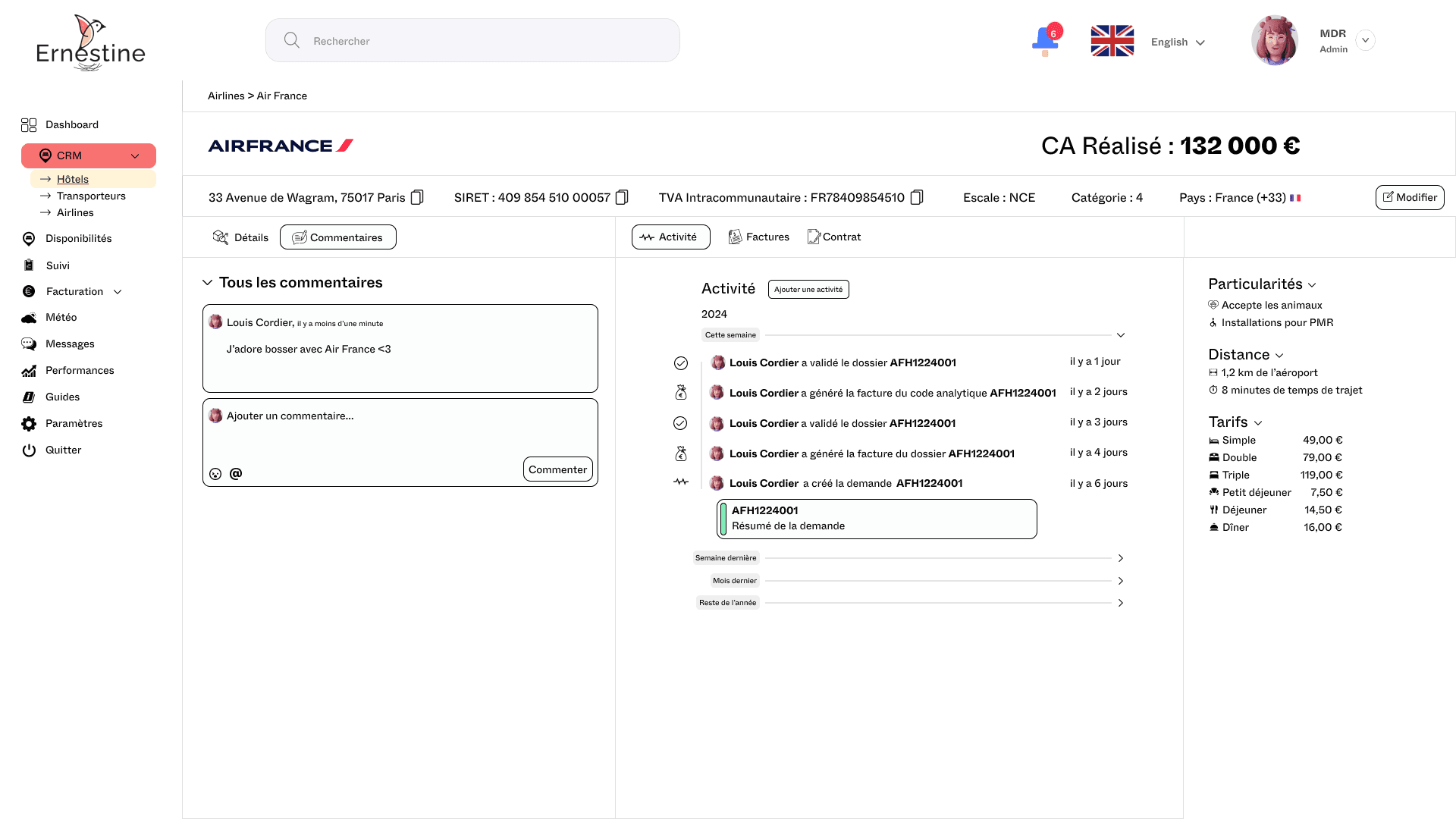Open Météo from the sidebar
This screenshot has height=819, width=1456.
tap(61, 317)
